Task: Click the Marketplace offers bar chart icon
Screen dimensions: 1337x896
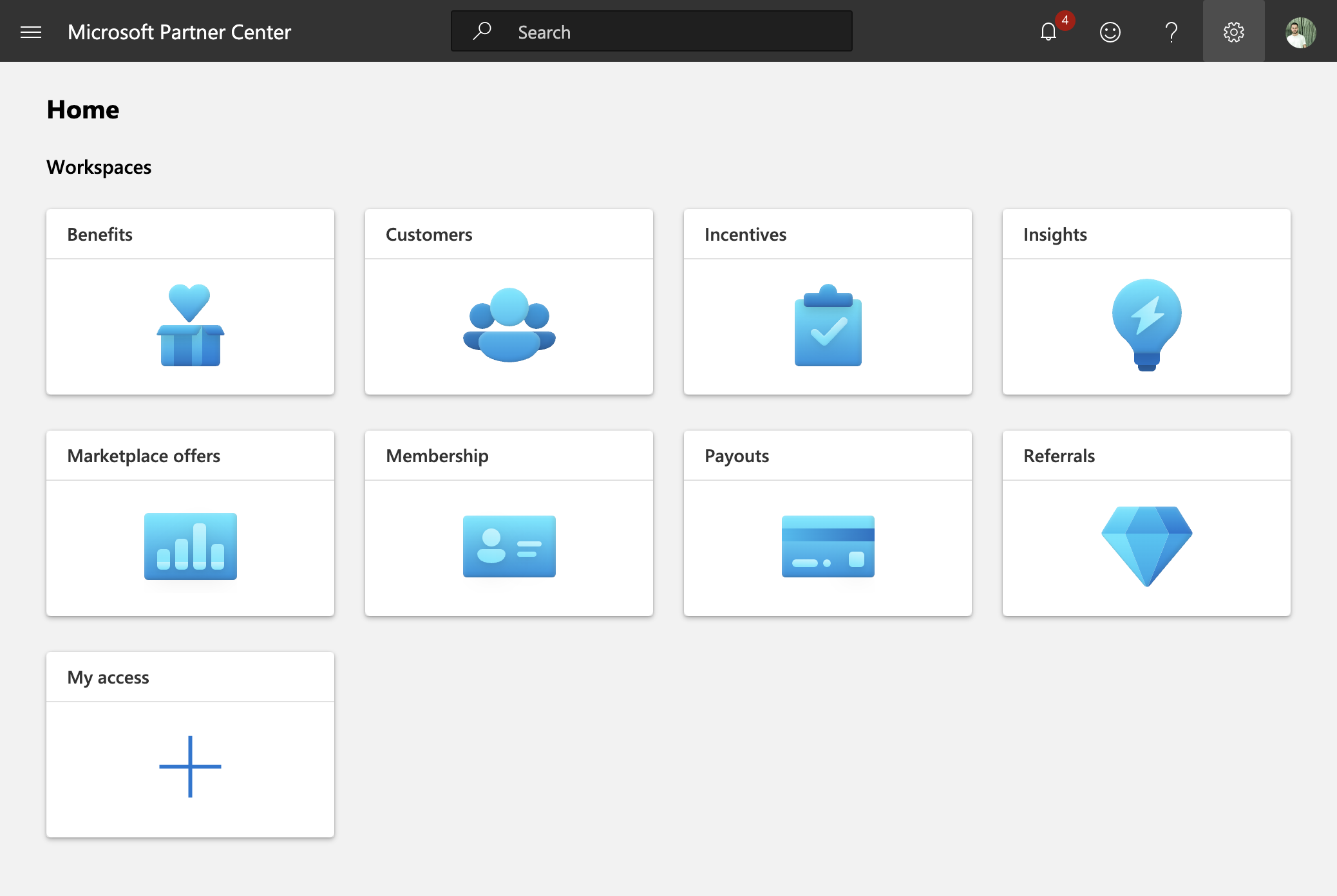Action: 190,546
